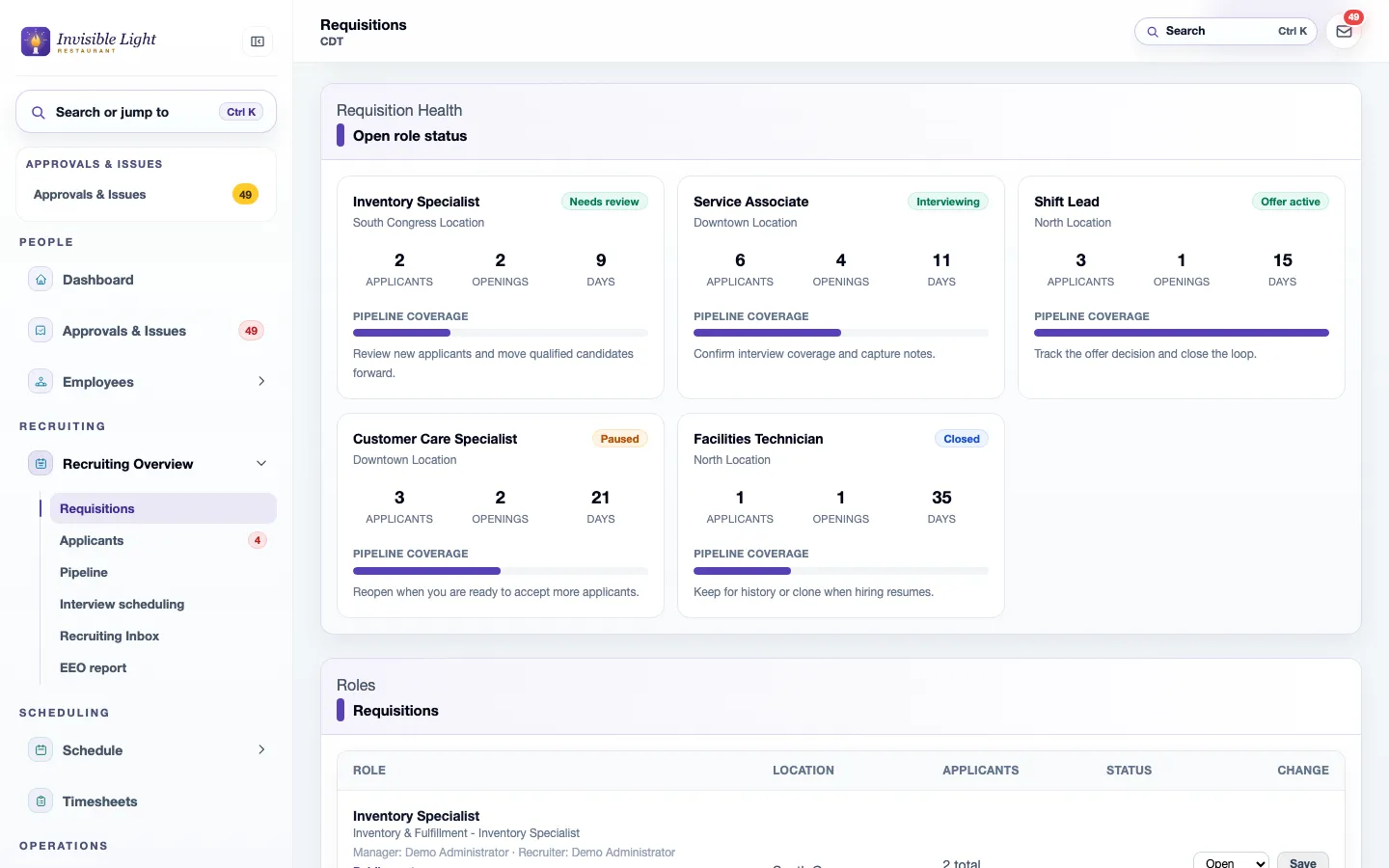Save the Inventory Specialist status change

coord(1302,862)
